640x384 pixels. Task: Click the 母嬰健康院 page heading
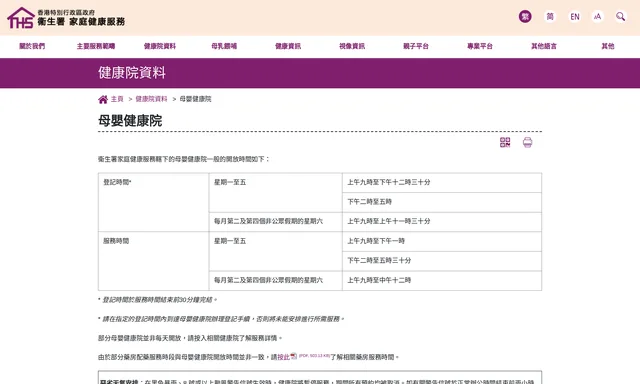(x=130, y=121)
